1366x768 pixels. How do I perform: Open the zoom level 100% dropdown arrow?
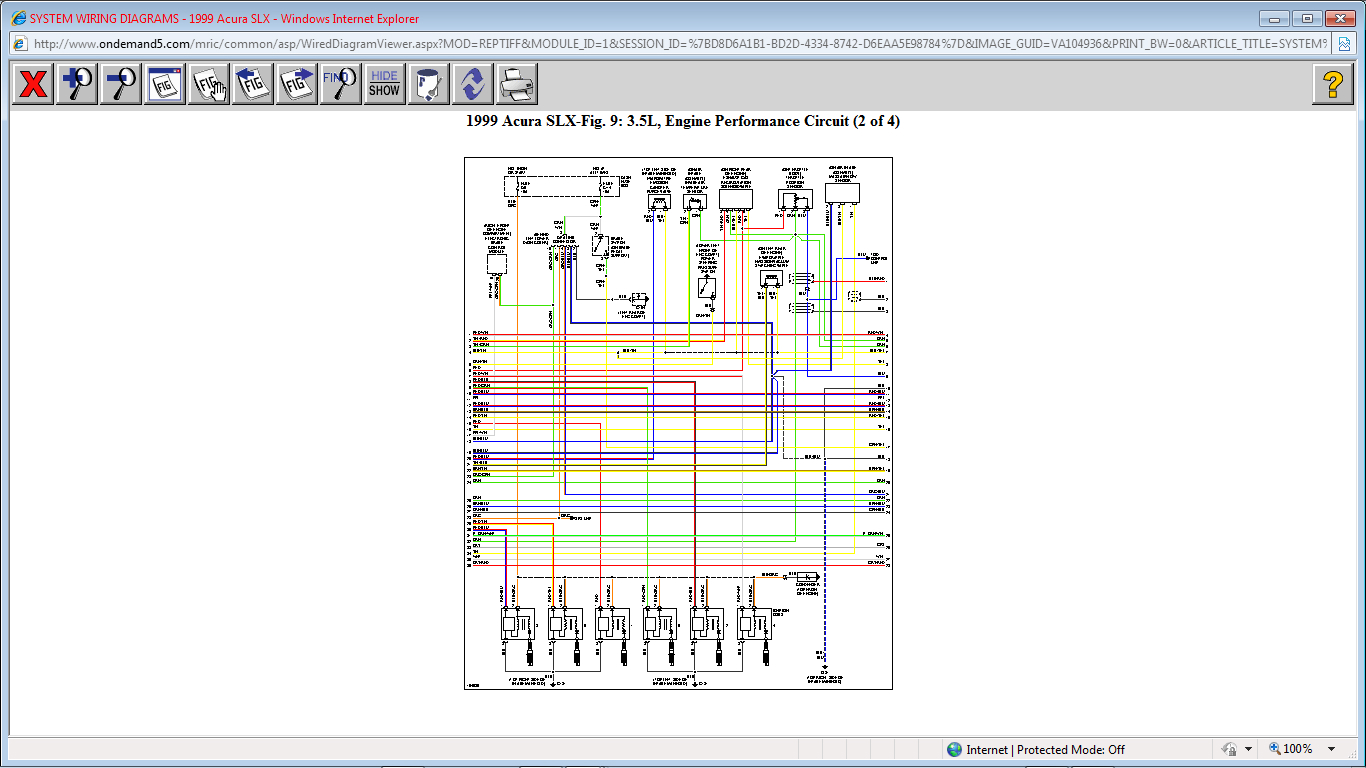click(1331, 749)
